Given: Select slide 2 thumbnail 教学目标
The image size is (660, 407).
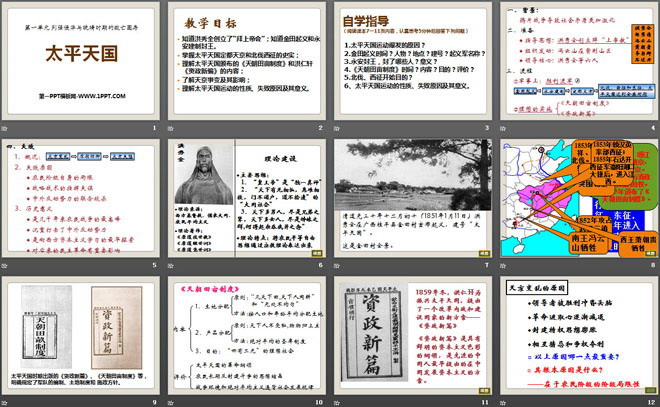Looking at the screenshot, I should click(x=247, y=61).
